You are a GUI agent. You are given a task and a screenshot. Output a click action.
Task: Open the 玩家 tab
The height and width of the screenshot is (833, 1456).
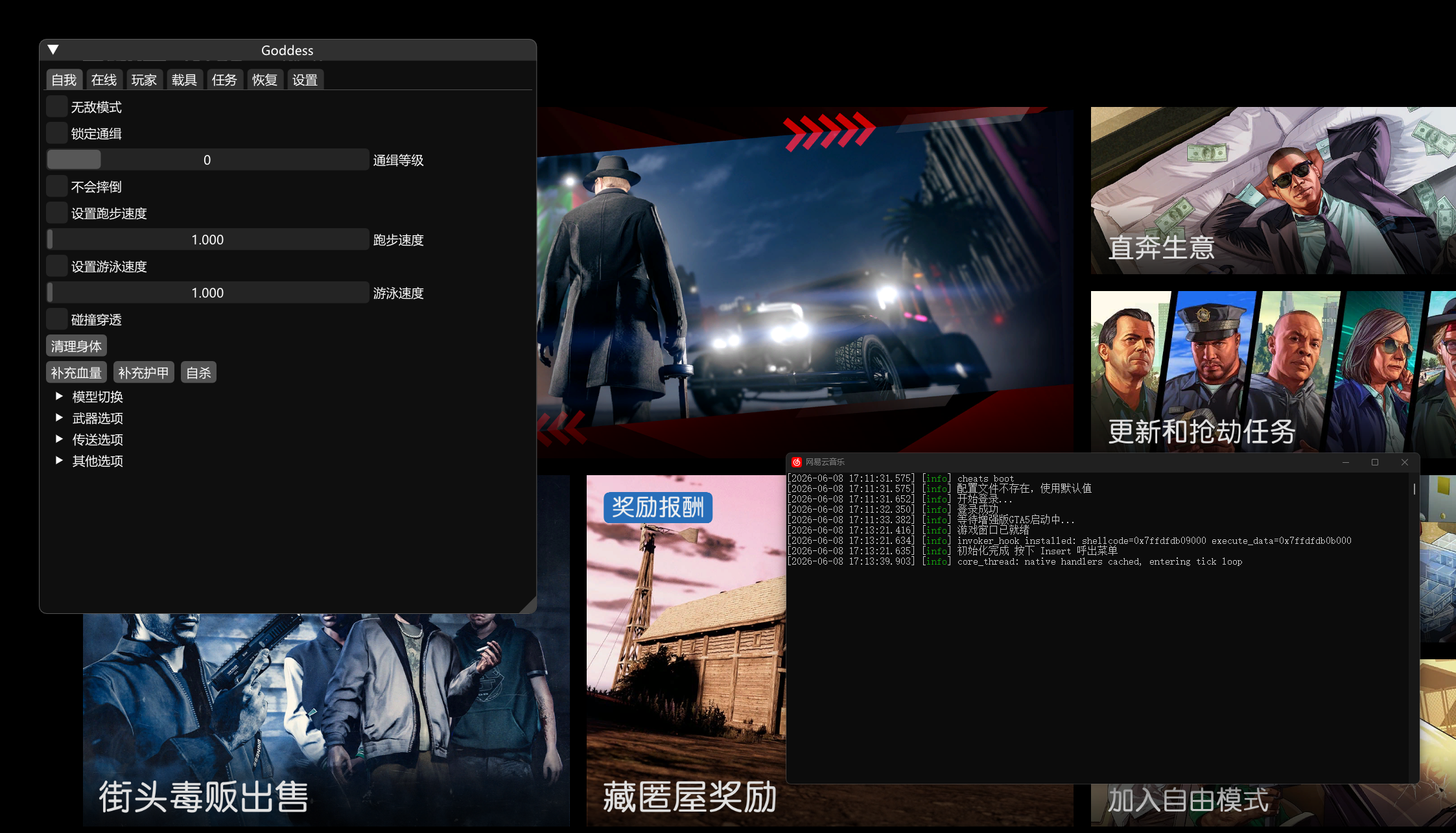click(x=144, y=80)
